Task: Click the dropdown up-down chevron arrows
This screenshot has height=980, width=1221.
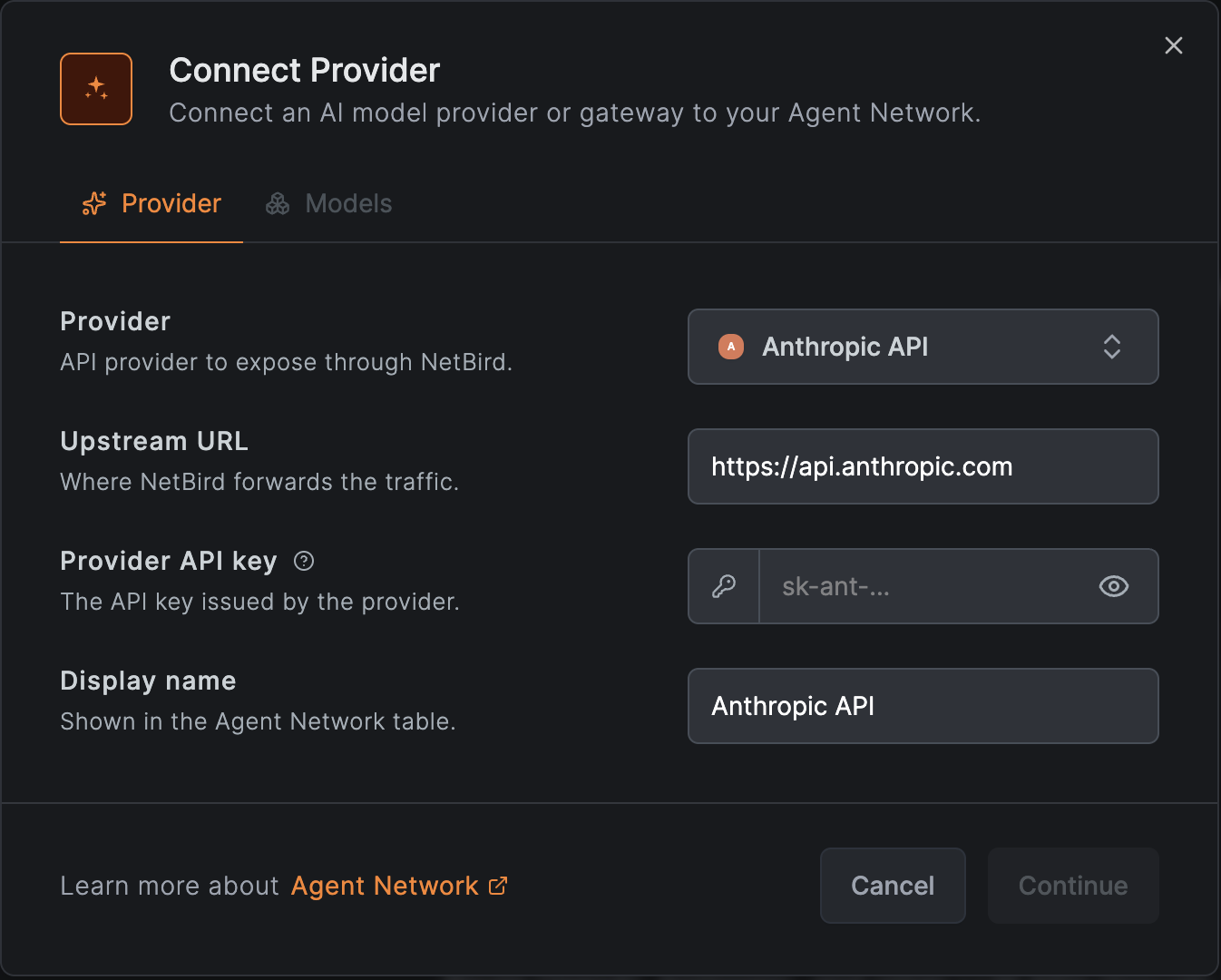Action: pyautogui.click(x=1112, y=347)
